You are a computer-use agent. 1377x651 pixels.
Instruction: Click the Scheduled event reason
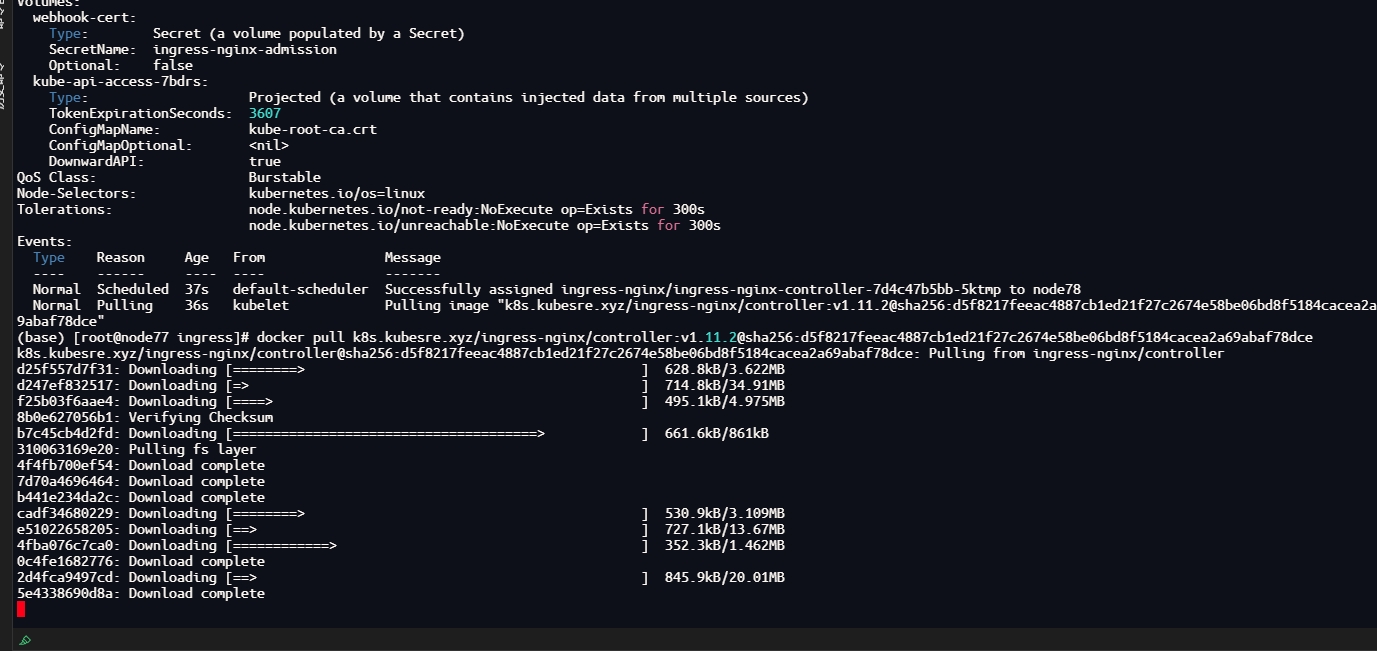point(132,290)
